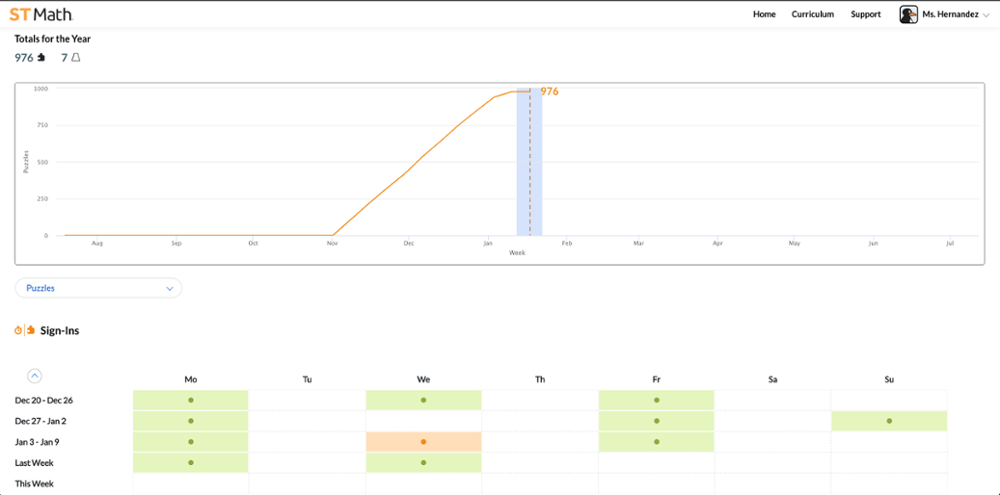Open the Curriculum menu item
This screenshot has height=495, width=1000.
click(x=812, y=14)
